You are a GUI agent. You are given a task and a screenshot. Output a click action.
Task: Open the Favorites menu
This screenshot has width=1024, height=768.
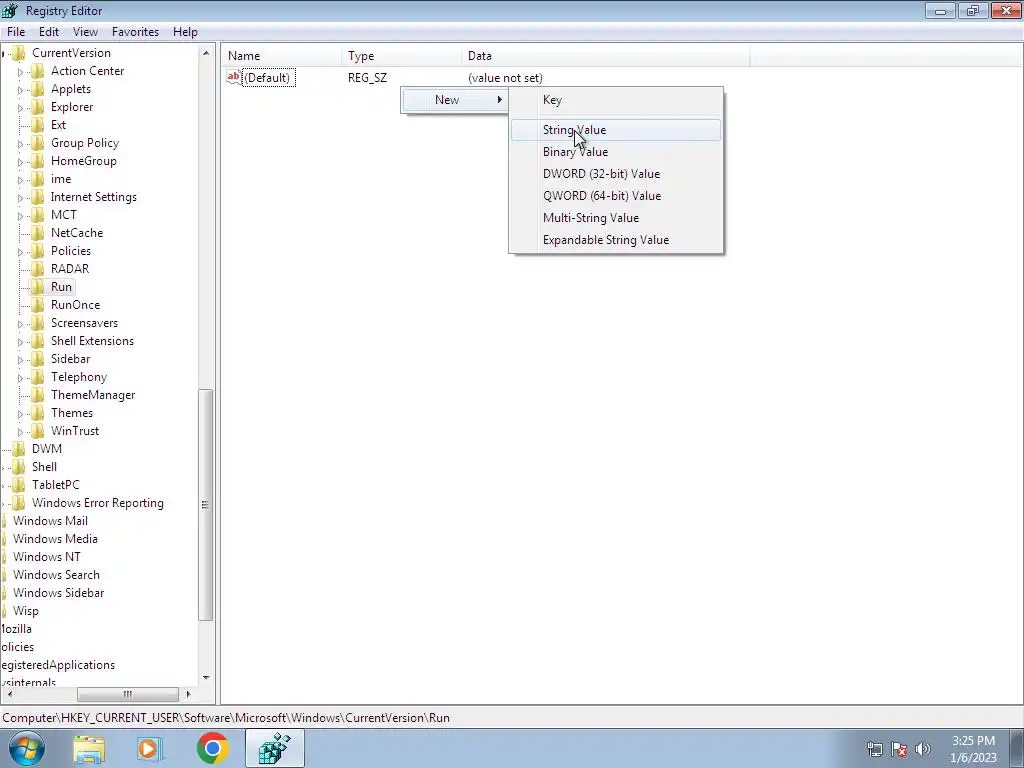pyautogui.click(x=135, y=32)
